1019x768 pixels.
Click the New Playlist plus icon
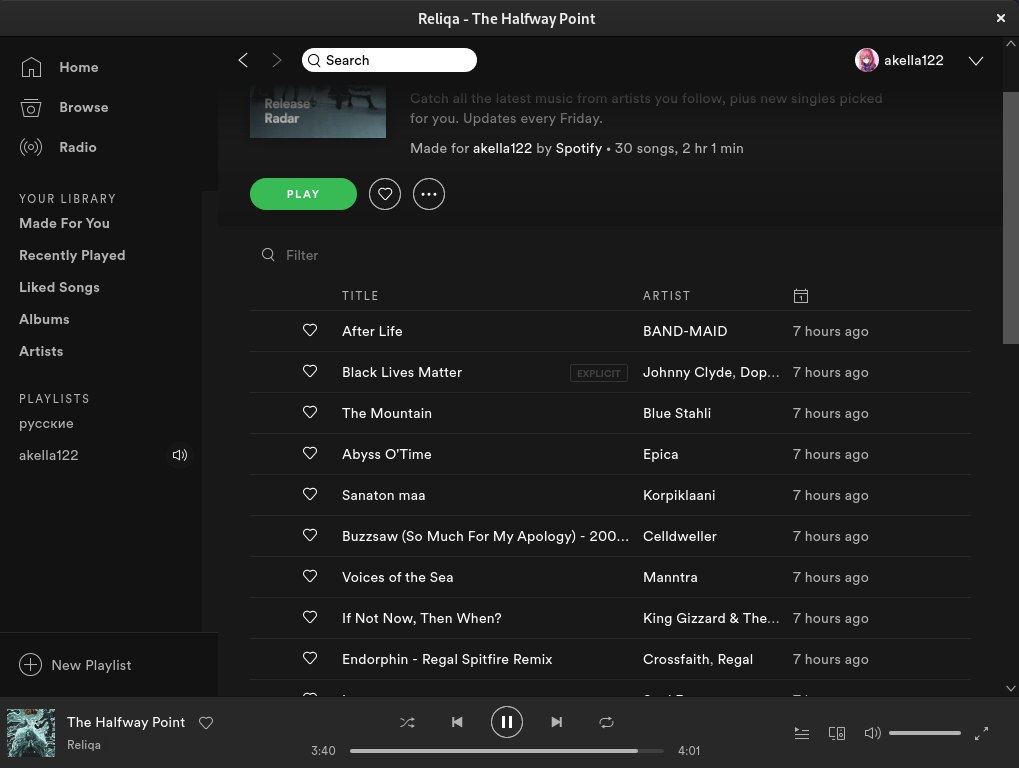[x=31, y=665]
